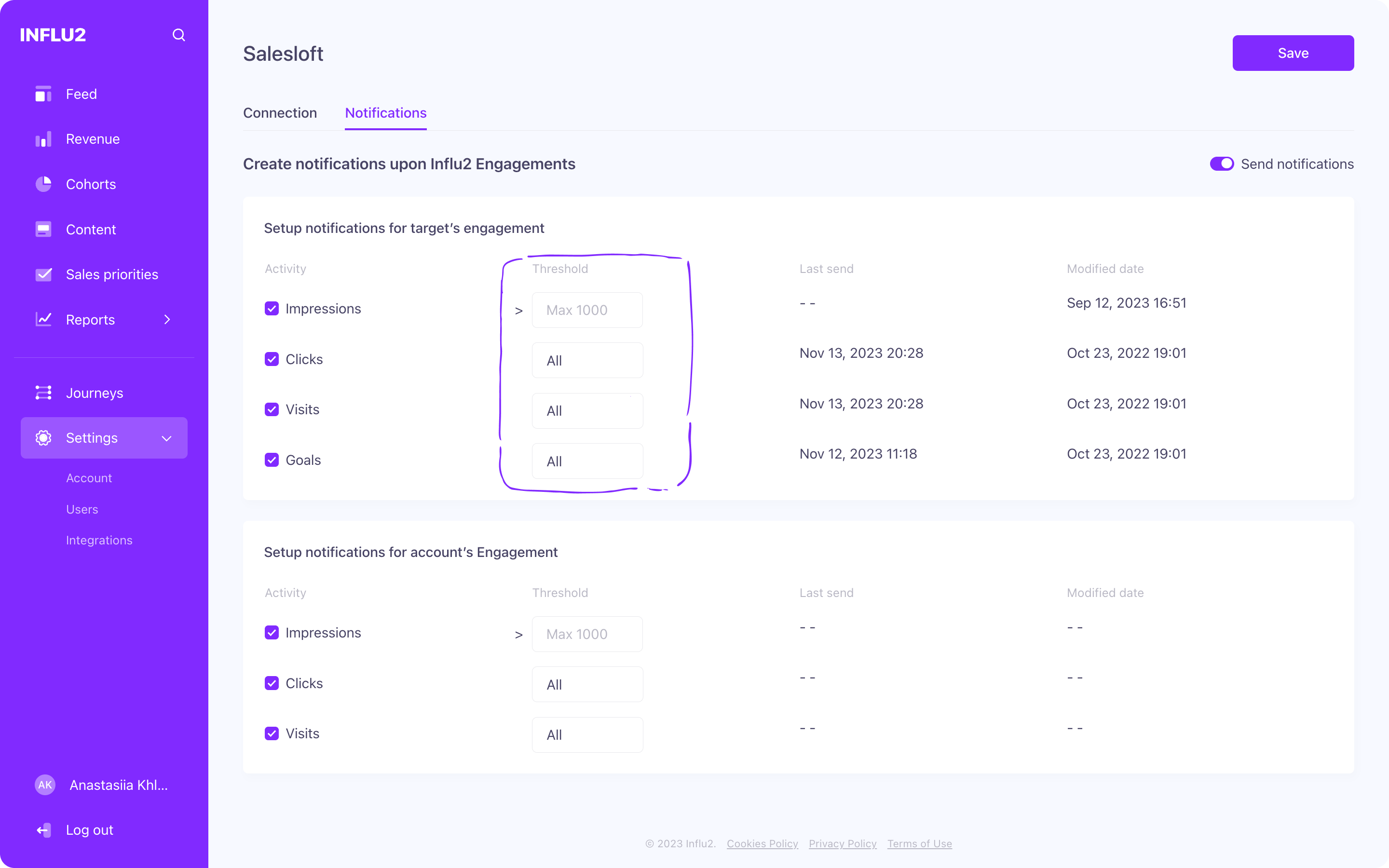Focus account's Clicks threshold field
The height and width of the screenshot is (868, 1389).
(587, 684)
